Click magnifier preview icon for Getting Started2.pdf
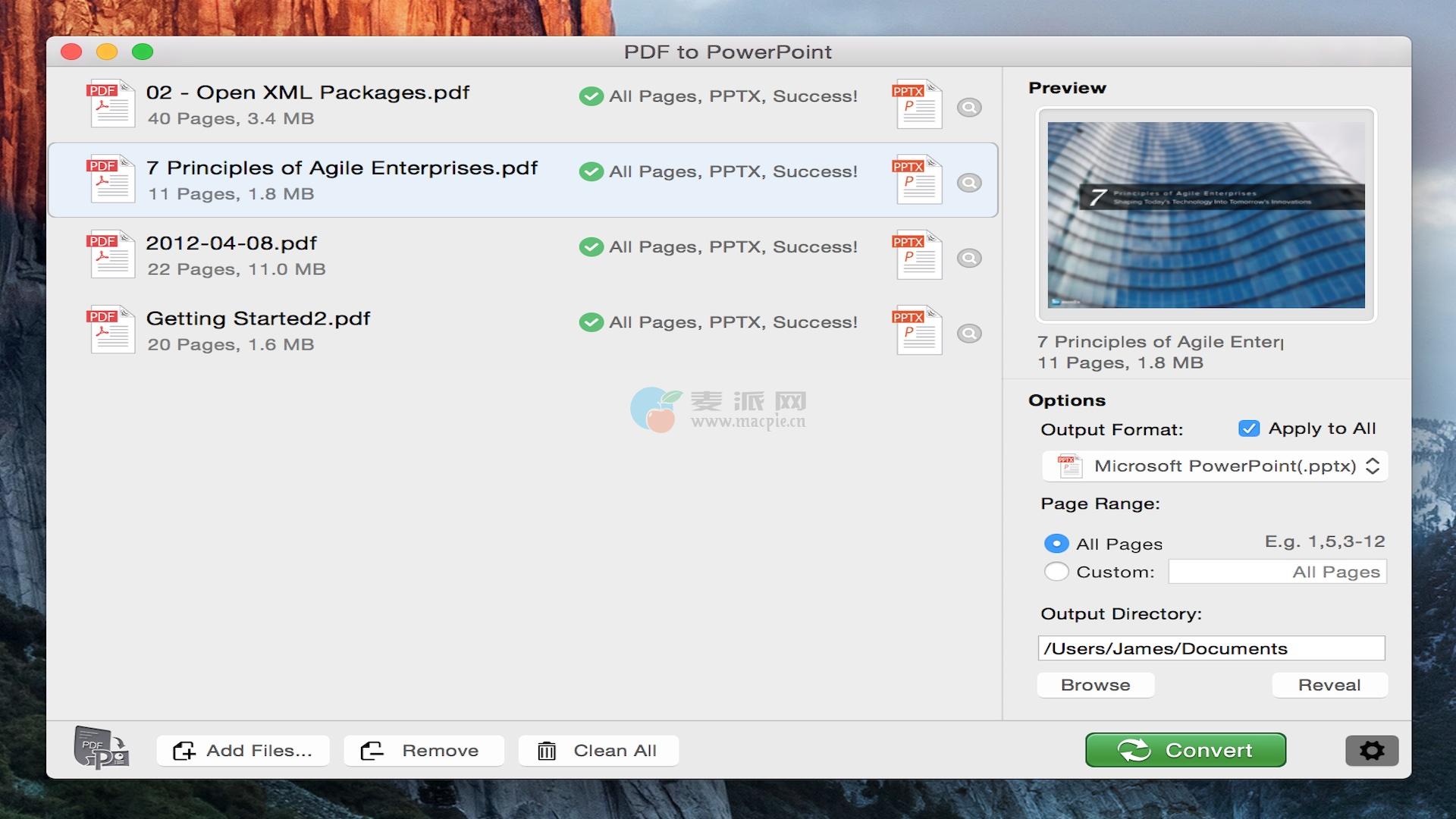The image size is (1456, 819). pos(968,334)
